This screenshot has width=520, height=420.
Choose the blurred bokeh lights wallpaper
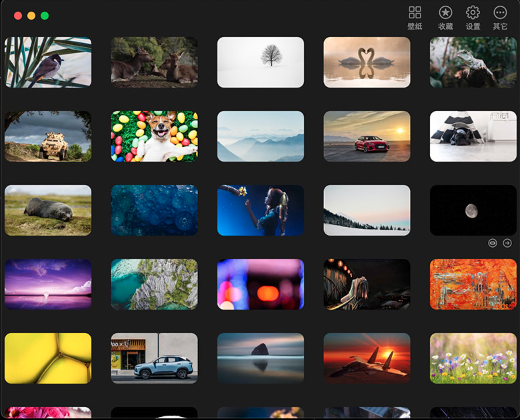click(x=260, y=284)
